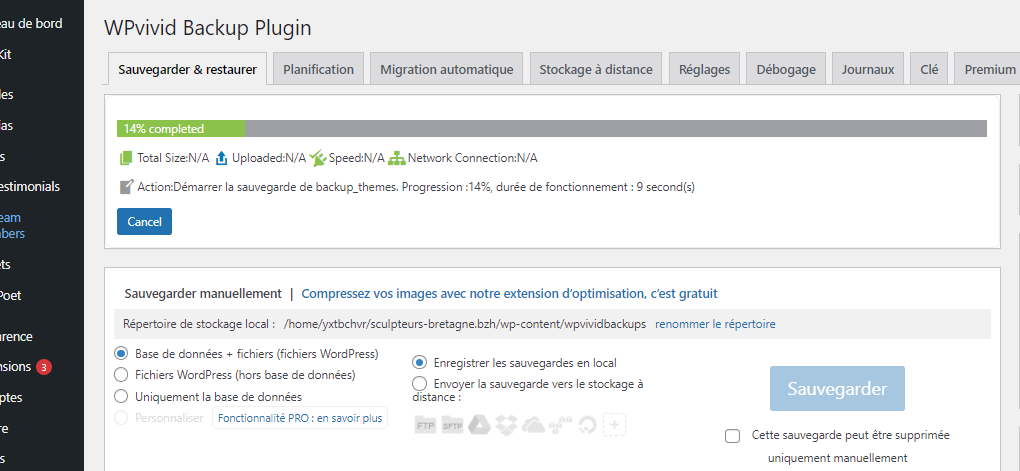This screenshot has width=1020, height=471.
Task: Click the Amazon S3 storage icon
Action: pos(560,425)
